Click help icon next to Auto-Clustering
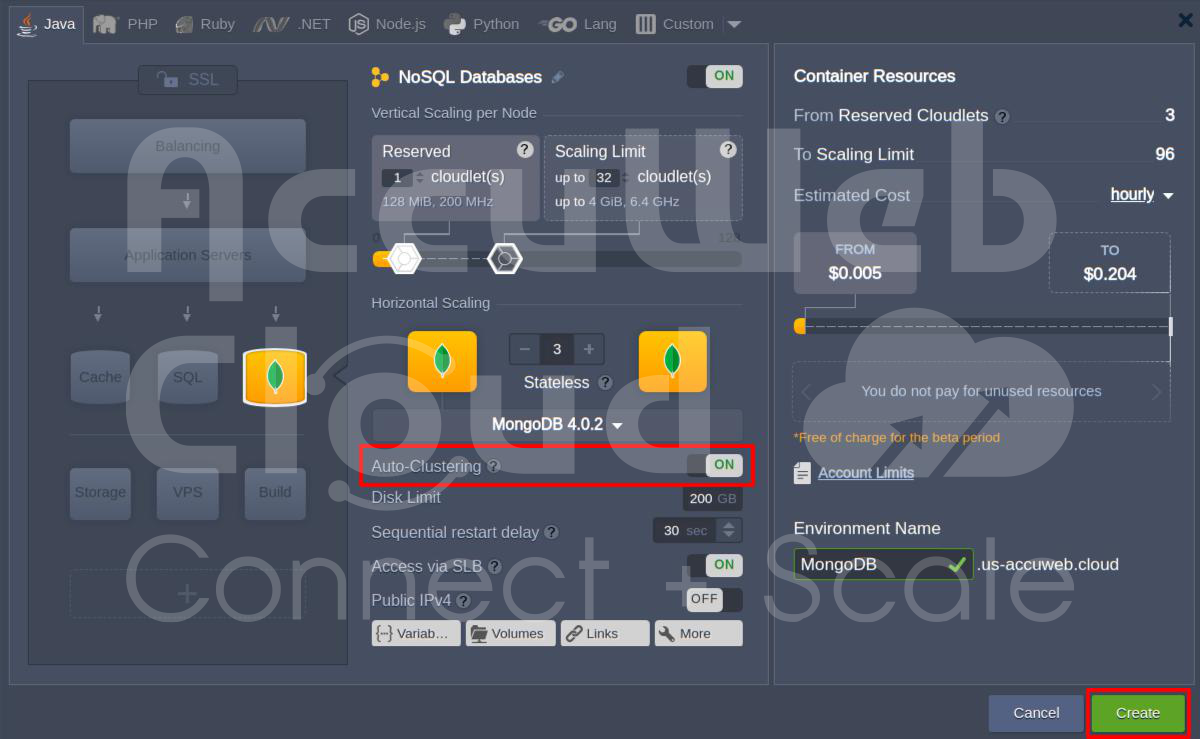 click(493, 467)
